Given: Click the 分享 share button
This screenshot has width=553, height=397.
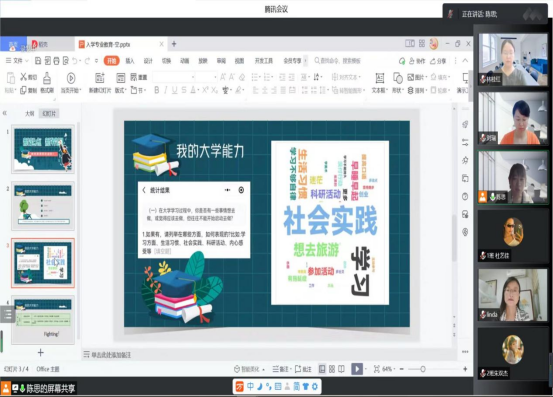Looking at the screenshot, I should pyautogui.click(x=438, y=61).
